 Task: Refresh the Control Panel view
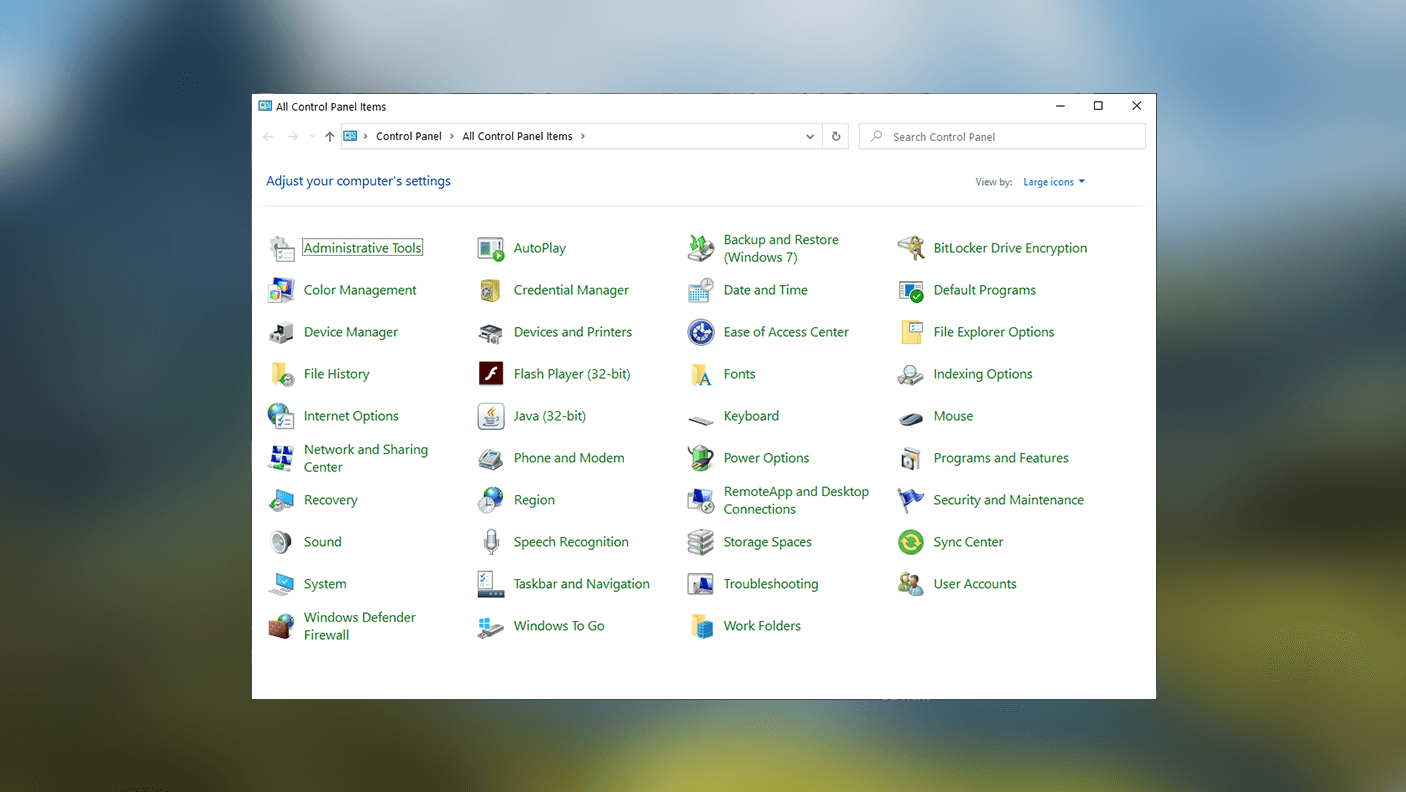click(x=836, y=137)
